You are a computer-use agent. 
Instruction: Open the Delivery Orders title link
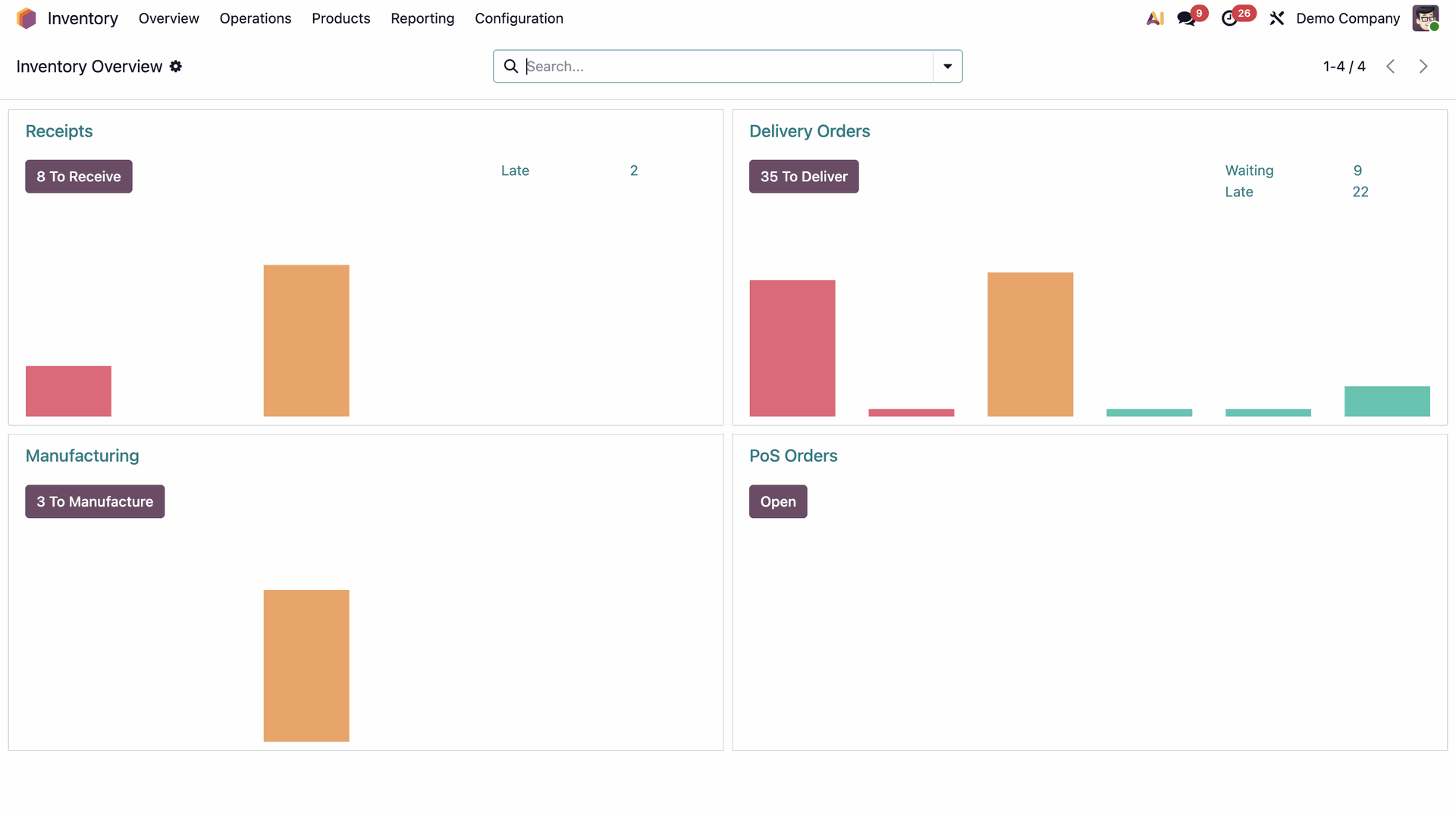[x=810, y=131]
